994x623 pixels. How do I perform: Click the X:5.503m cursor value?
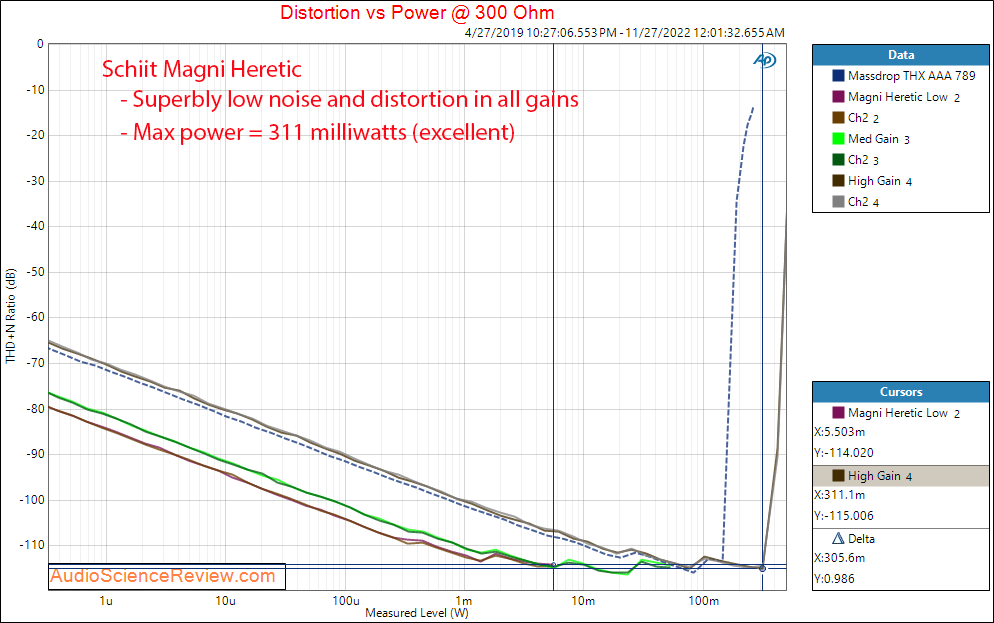click(x=839, y=432)
